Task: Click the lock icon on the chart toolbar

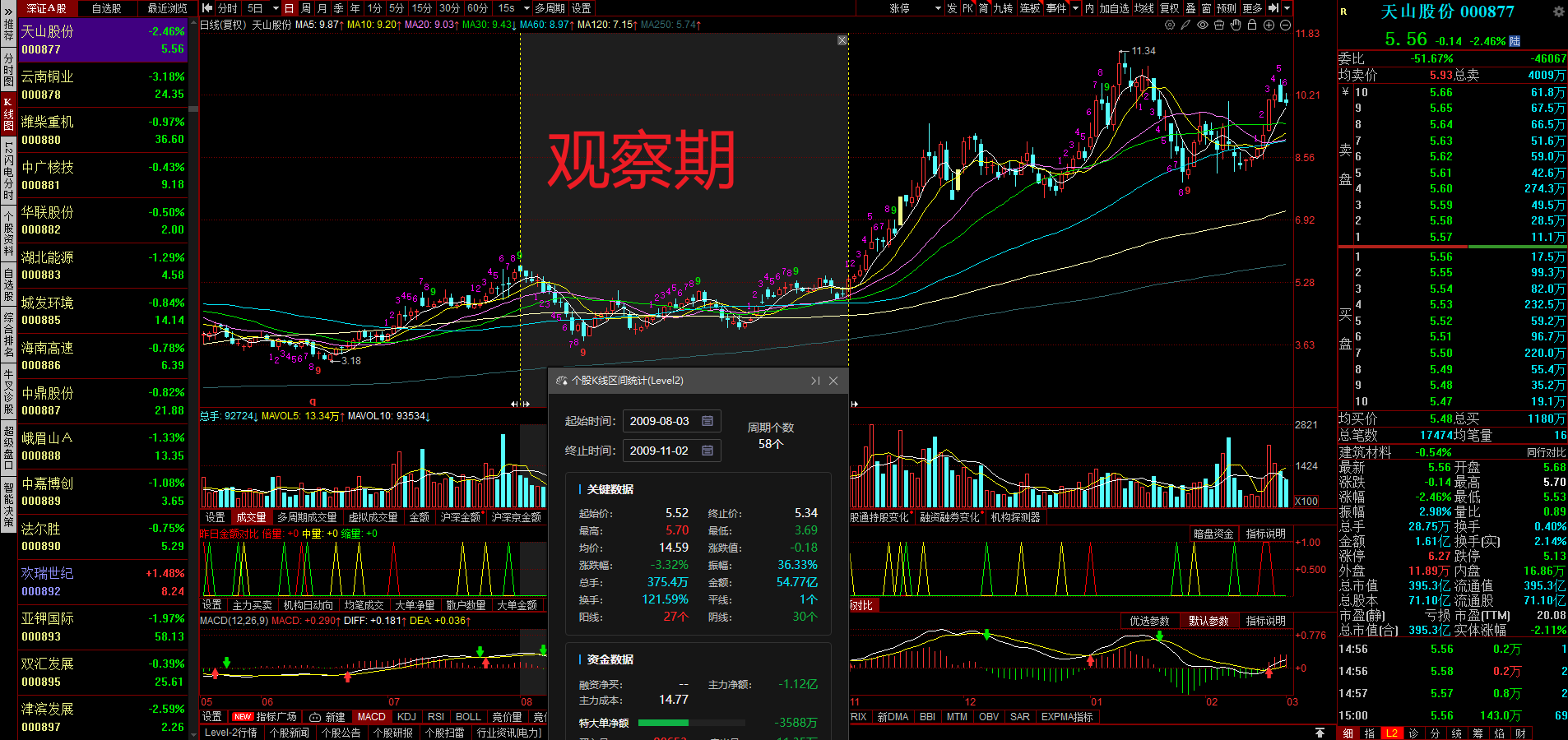Action: [1252, 25]
